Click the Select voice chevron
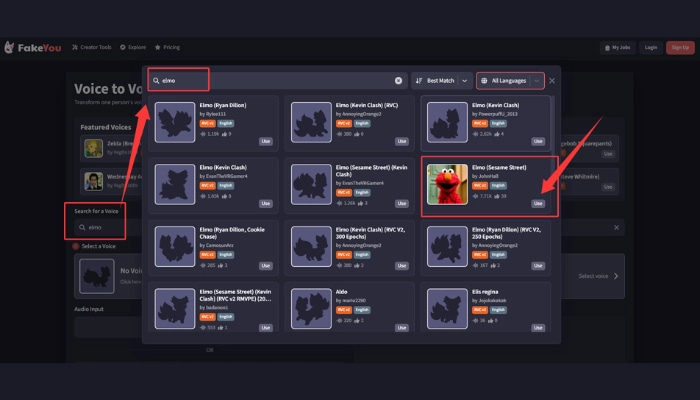The width and height of the screenshot is (700, 400). [616, 276]
